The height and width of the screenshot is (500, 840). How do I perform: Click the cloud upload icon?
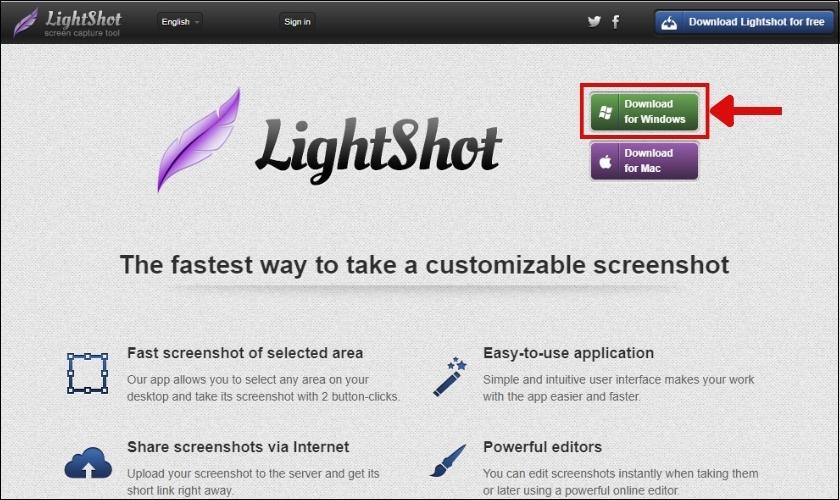(88, 463)
